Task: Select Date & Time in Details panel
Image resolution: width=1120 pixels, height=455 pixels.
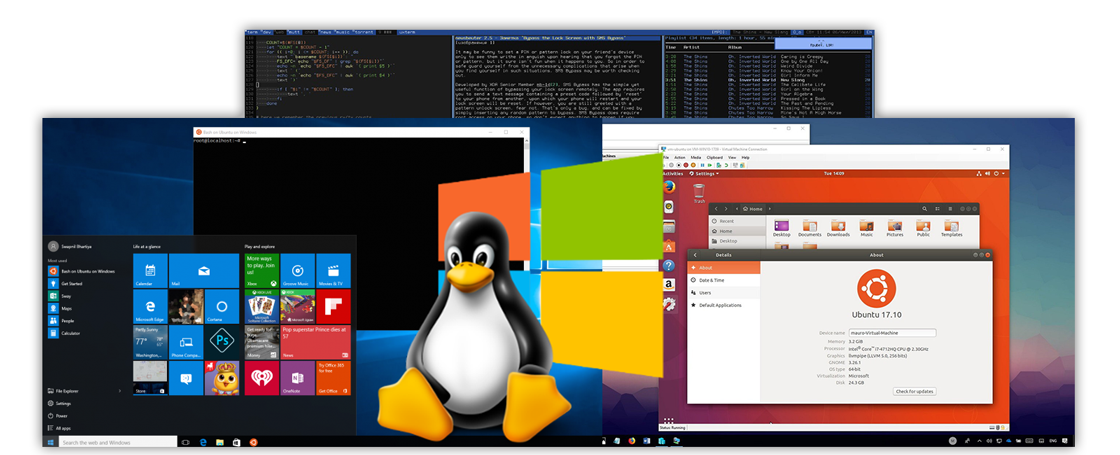Action: click(724, 280)
